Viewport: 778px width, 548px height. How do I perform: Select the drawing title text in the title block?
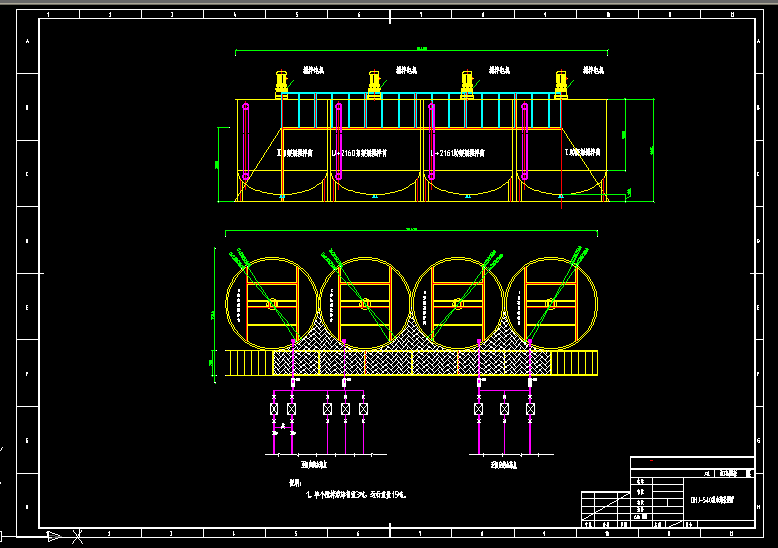[712, 500]
